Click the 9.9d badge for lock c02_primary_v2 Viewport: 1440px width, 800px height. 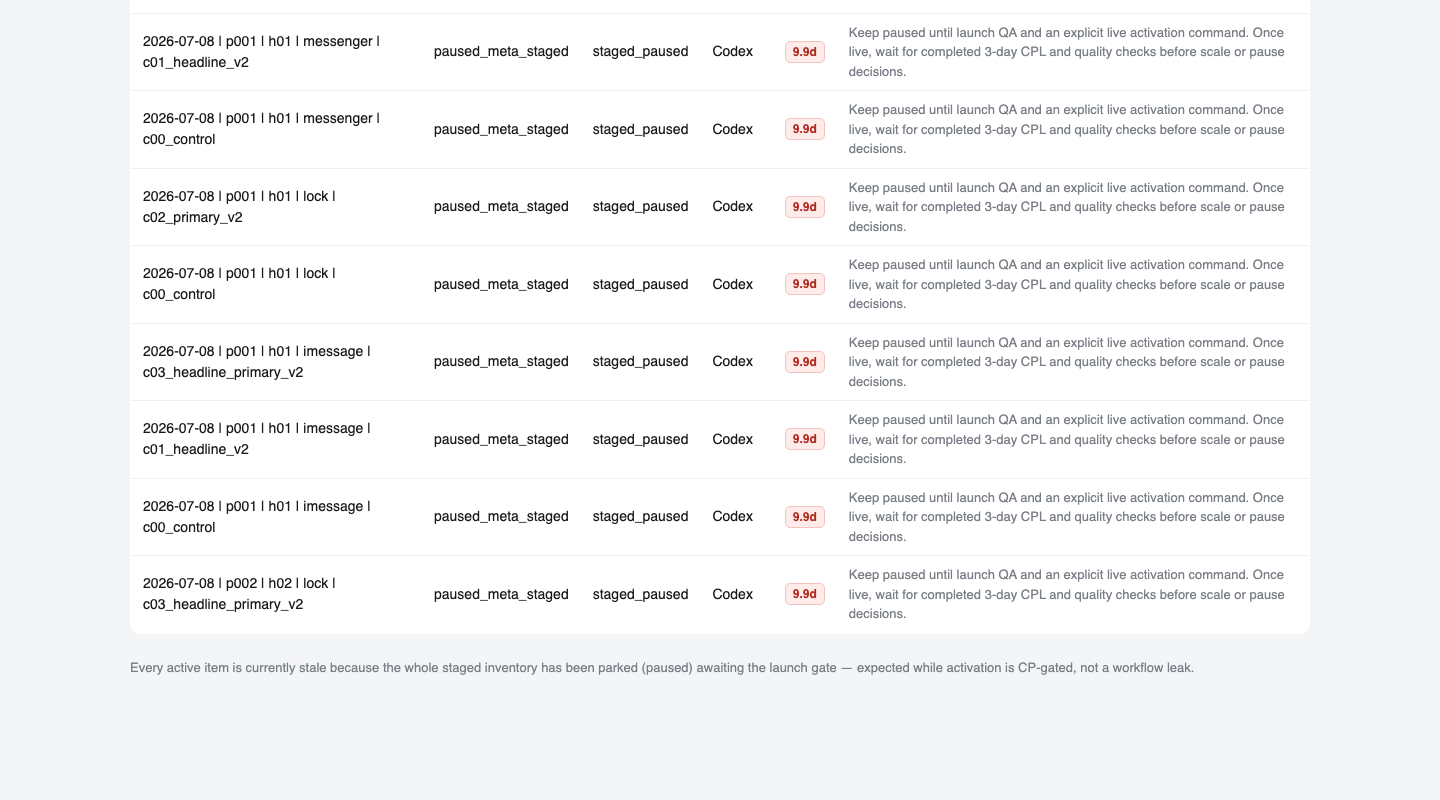[x=805, y=207]
